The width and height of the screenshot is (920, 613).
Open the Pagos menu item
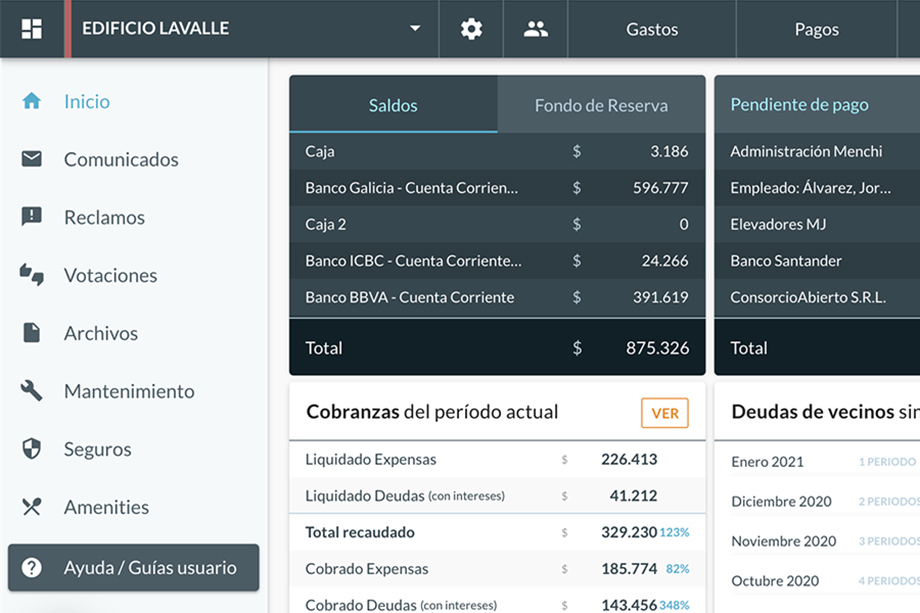pyautogui.click(x=816, y=29)
